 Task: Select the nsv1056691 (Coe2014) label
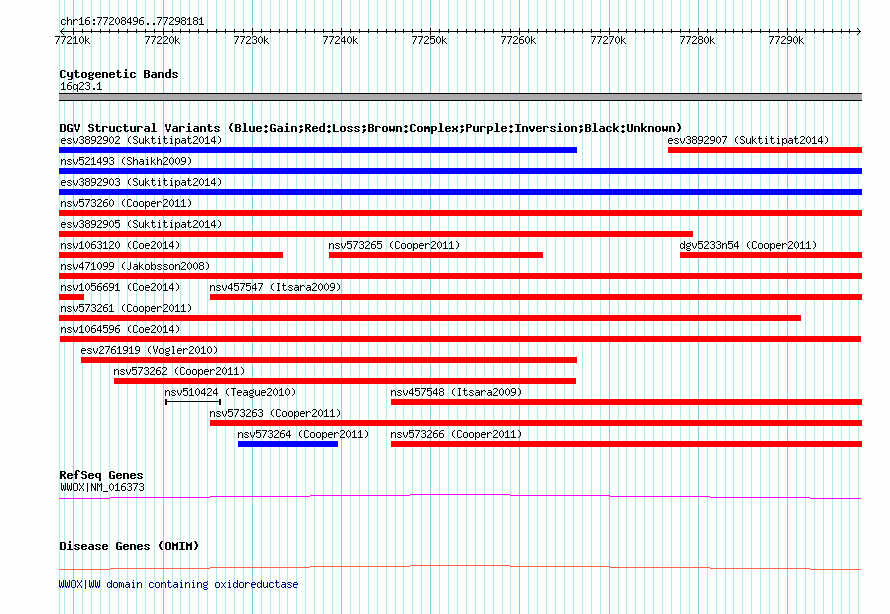[x=120, y=287]
